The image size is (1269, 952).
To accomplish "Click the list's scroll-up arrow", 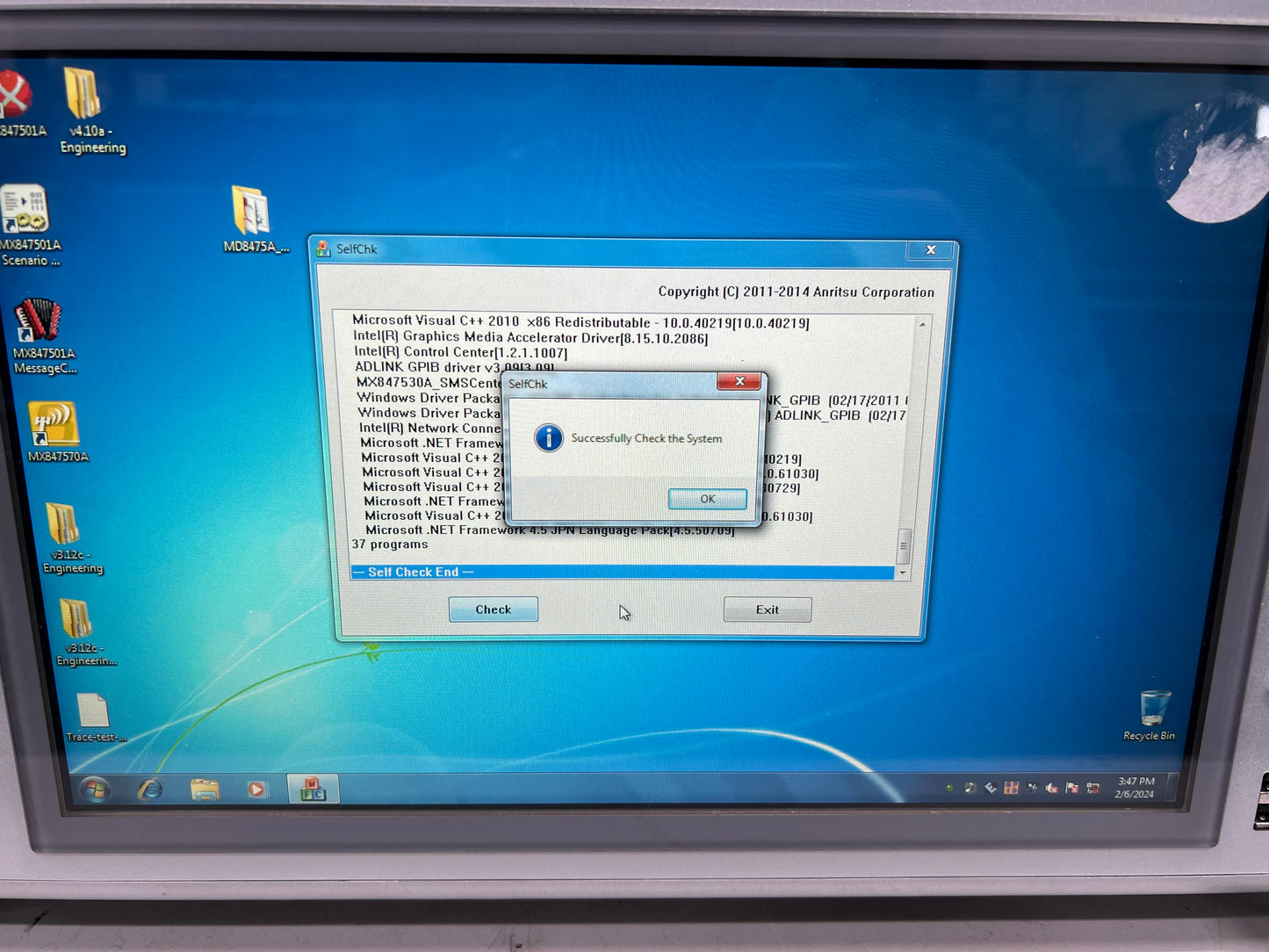I will (921, 325).
